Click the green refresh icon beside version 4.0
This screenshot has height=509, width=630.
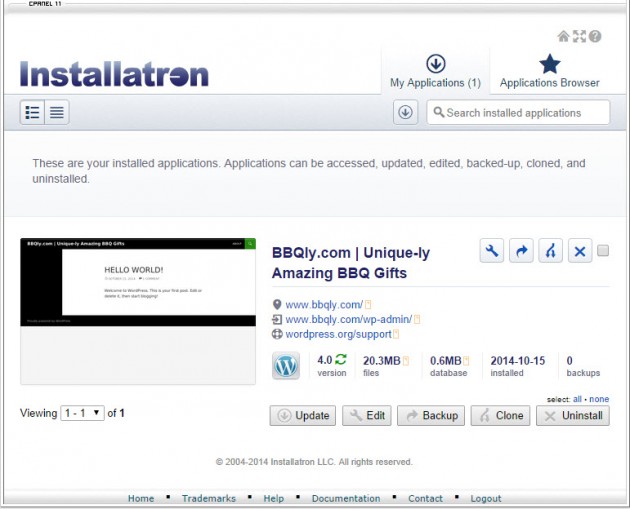tap(341, 359)
